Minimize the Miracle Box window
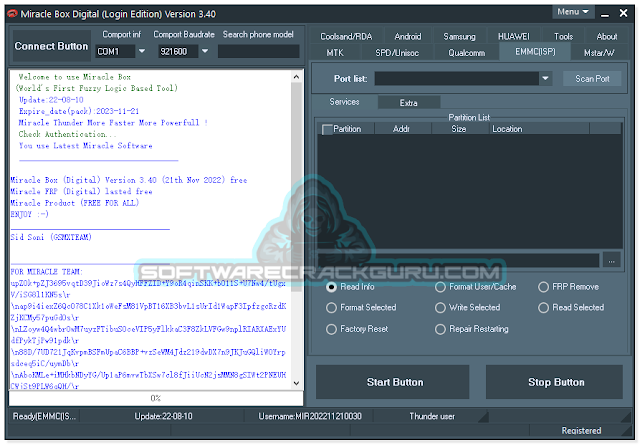 click(605, 14)
